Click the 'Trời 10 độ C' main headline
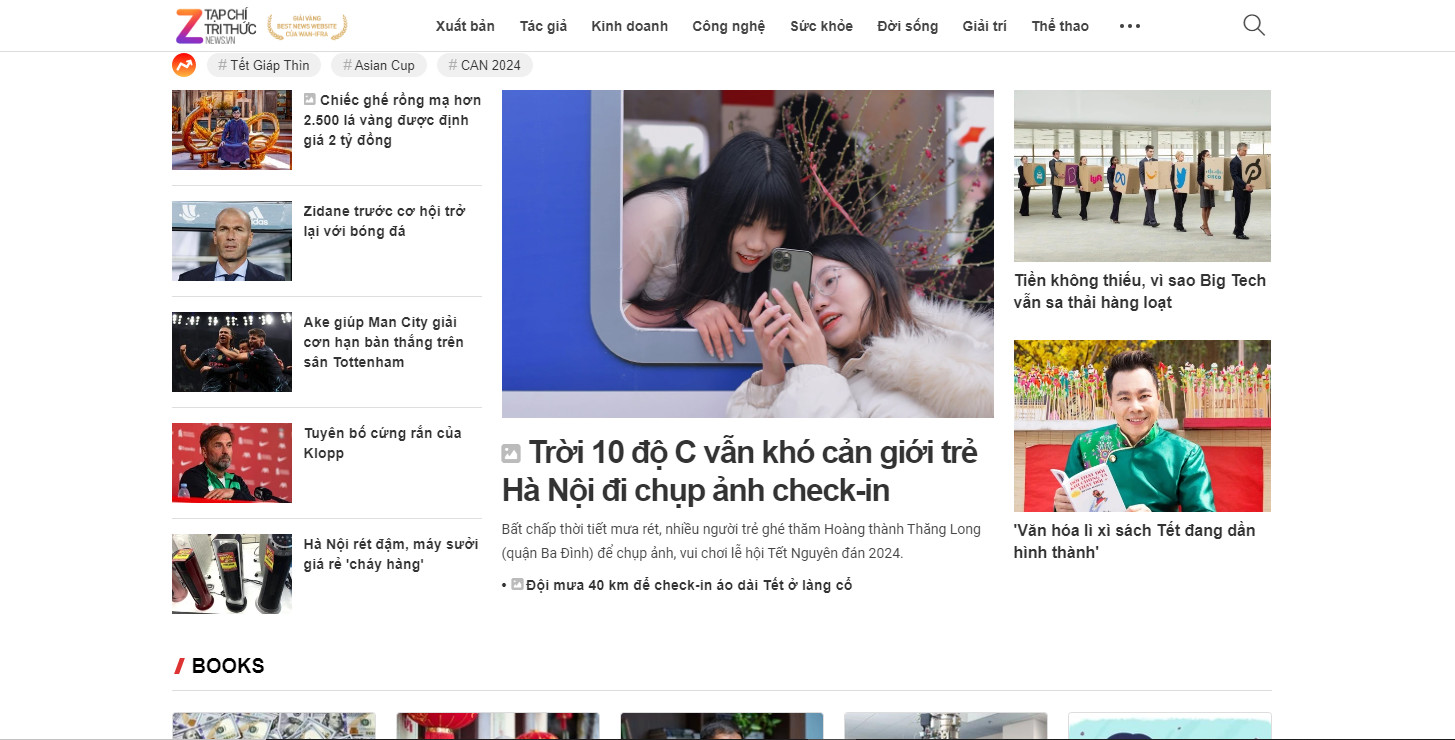The height and width of the screenshot is (740, 1455). point(738,471)
